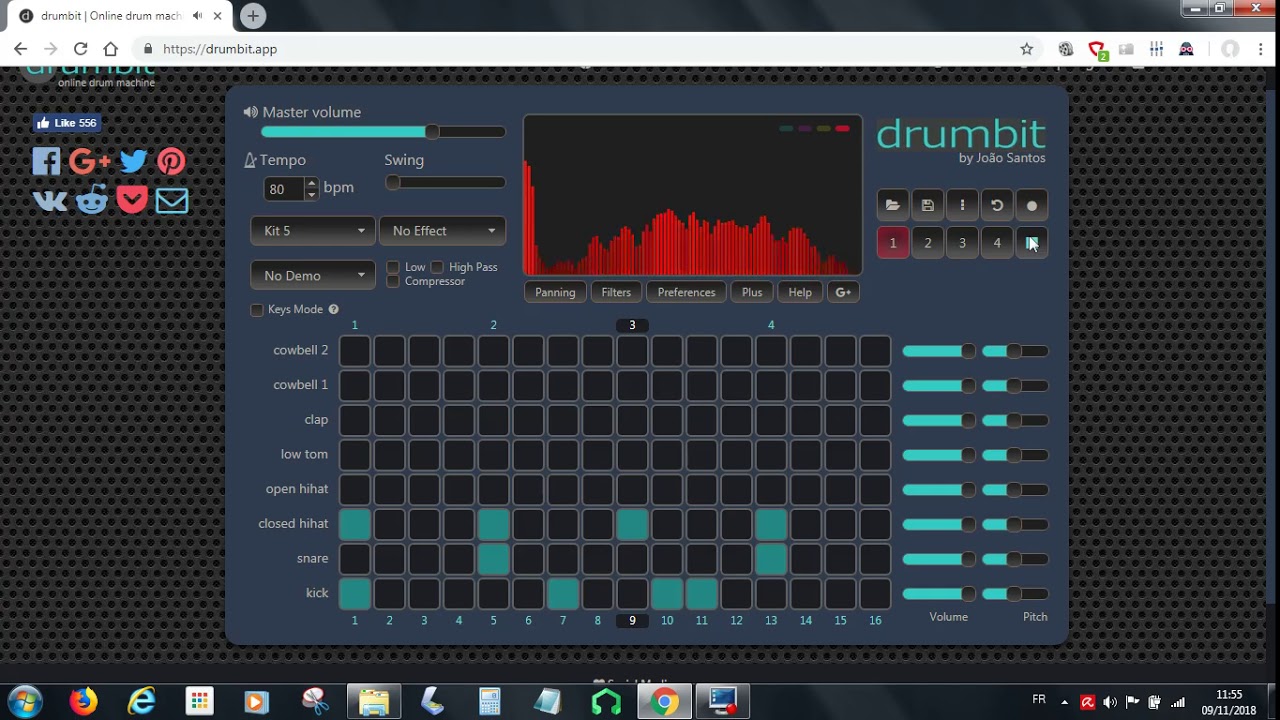This screenshot has width=1280, height=720.
Task: Turn off kick on step 7
Action: [563, 594]
